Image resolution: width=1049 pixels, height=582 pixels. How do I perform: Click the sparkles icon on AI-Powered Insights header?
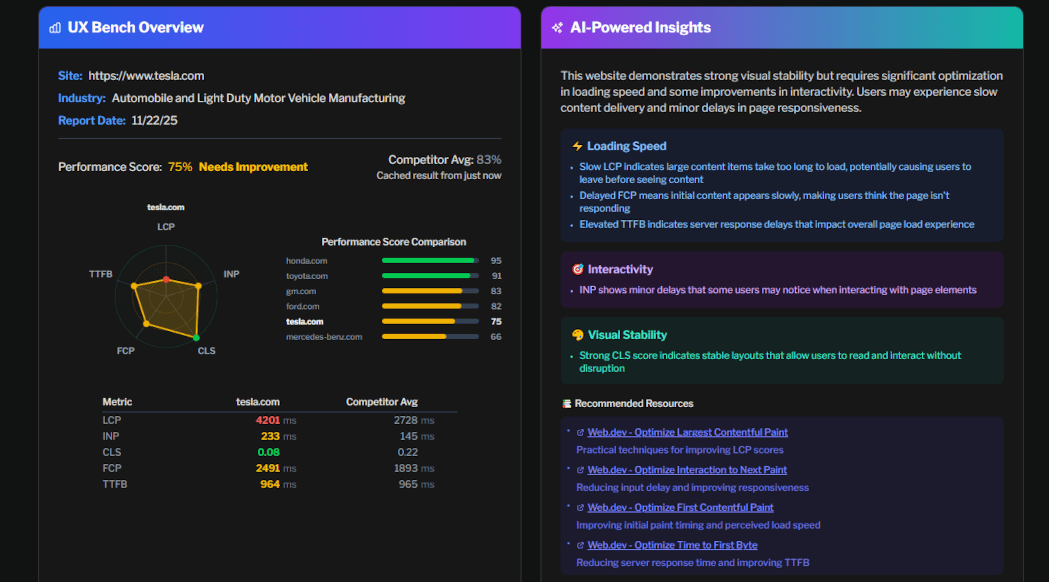click(558, 27)
